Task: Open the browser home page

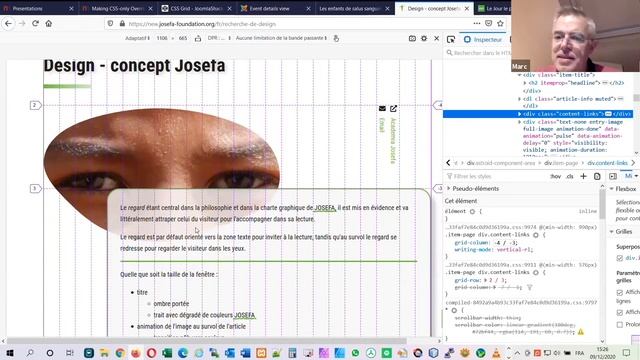Action: 49,24
